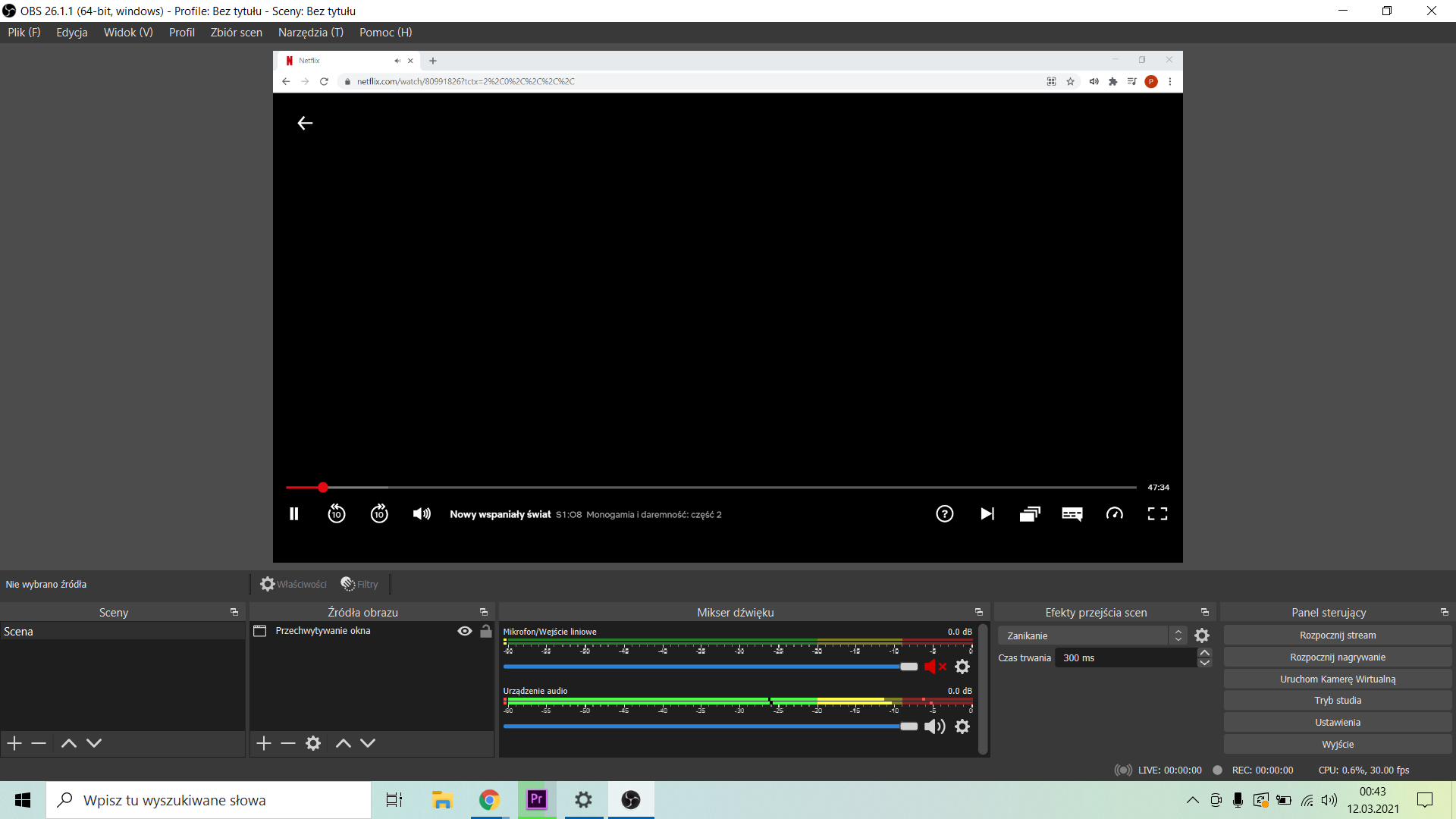Open source properties gear in Źródła obrazu
This screenshot has height=819, width=1456.
pyautogui.click(x=313, y=743)
